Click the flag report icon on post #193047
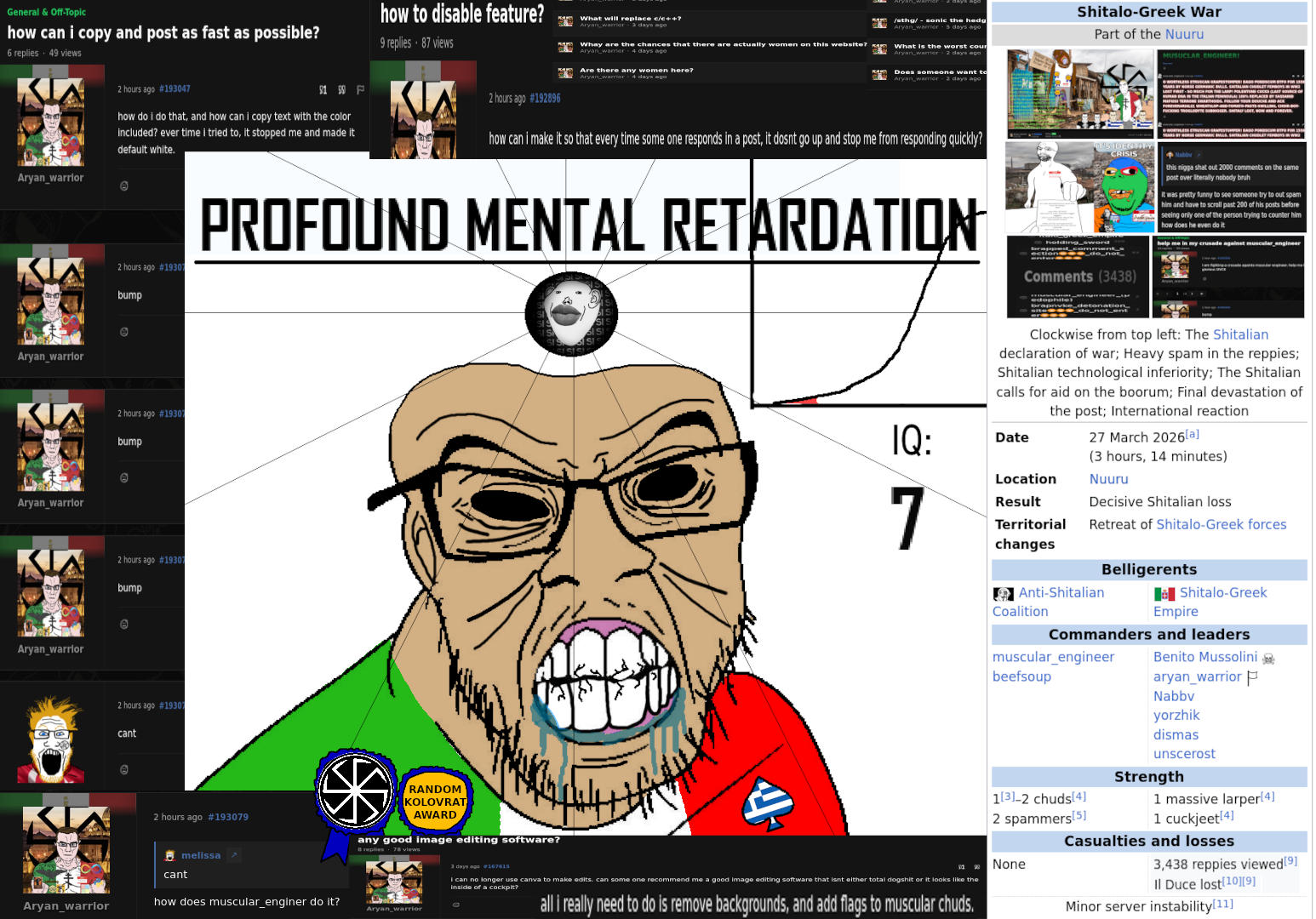Image resolution: width=1316 pixels, height=919 pixels. point(360,89)
